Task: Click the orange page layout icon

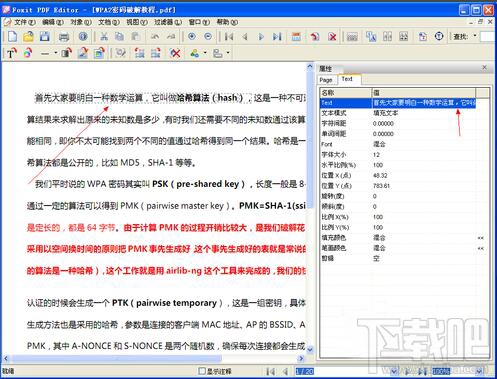Action: 296,36
